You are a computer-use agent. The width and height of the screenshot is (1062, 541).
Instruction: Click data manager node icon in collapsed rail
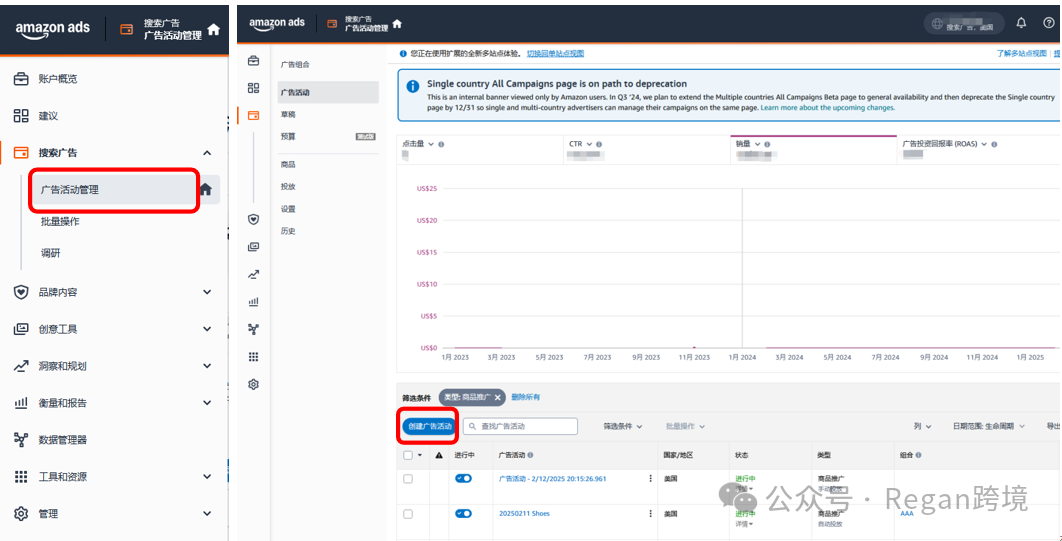pyautogui.click(x=253, y=329)
